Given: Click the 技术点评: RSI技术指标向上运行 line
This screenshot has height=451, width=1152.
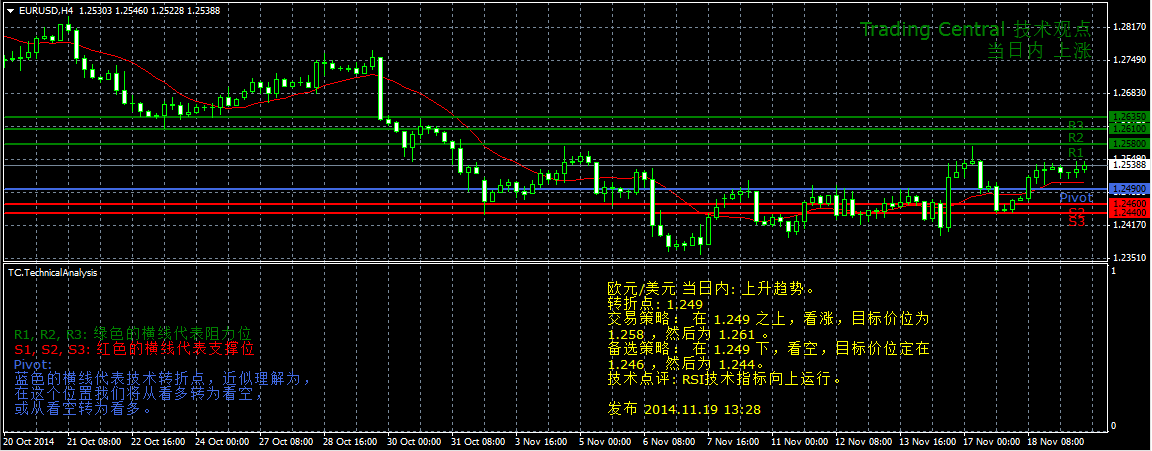Looking at the screenshot, I should coord(724,379).
